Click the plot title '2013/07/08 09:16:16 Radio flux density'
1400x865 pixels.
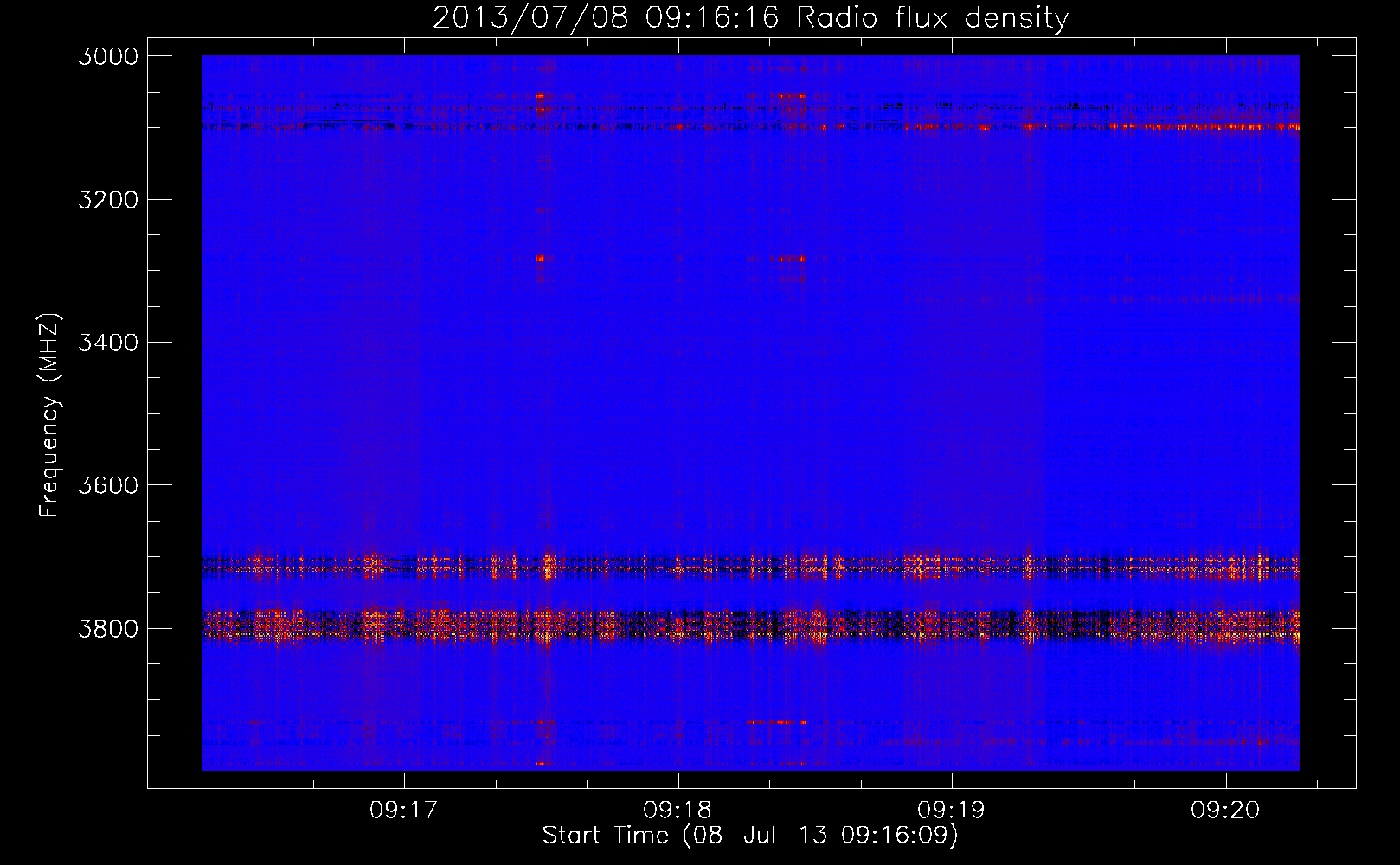click(750, 17)
